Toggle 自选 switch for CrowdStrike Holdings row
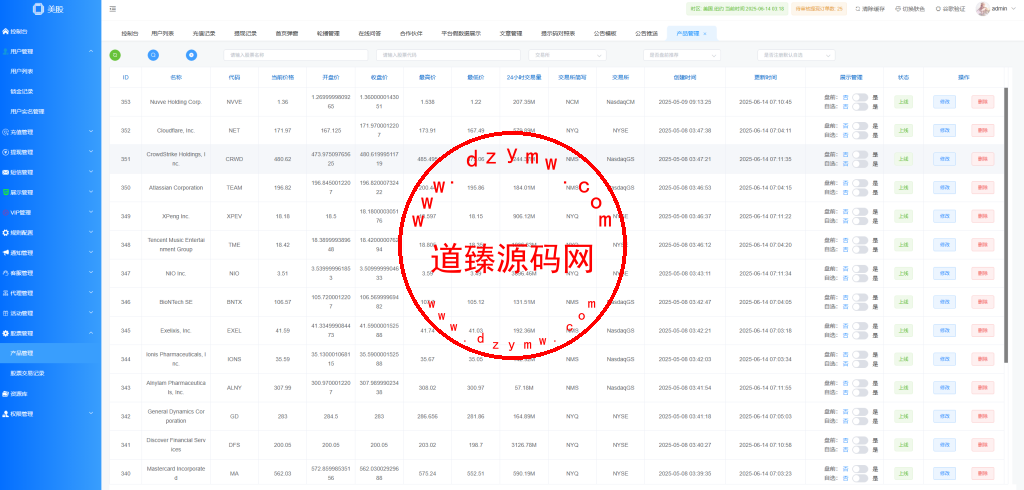The height and width of the screenshot is (490, 1024). point(860,164)
